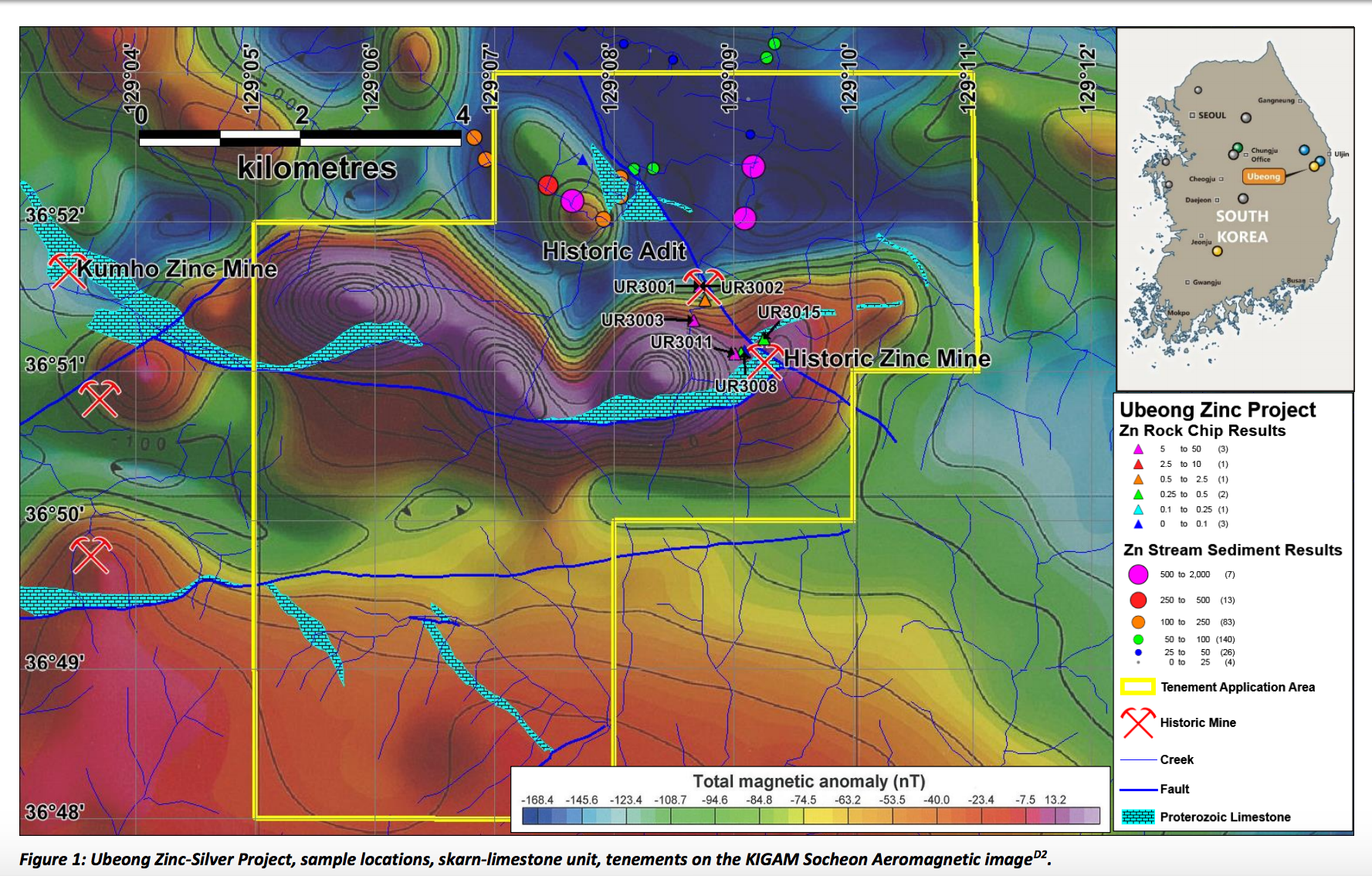Select the orange circle for 100 to 250 sediment

[1137, 622]
